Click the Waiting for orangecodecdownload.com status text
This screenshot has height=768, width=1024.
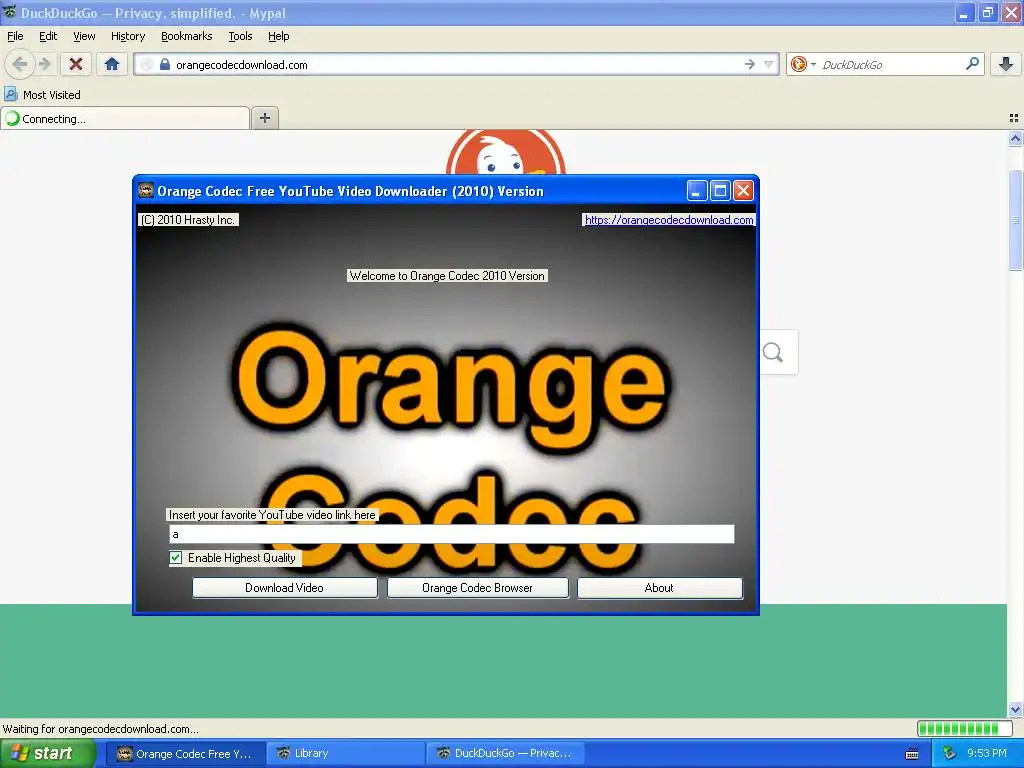pyautogui.click(x=101, y=729)
